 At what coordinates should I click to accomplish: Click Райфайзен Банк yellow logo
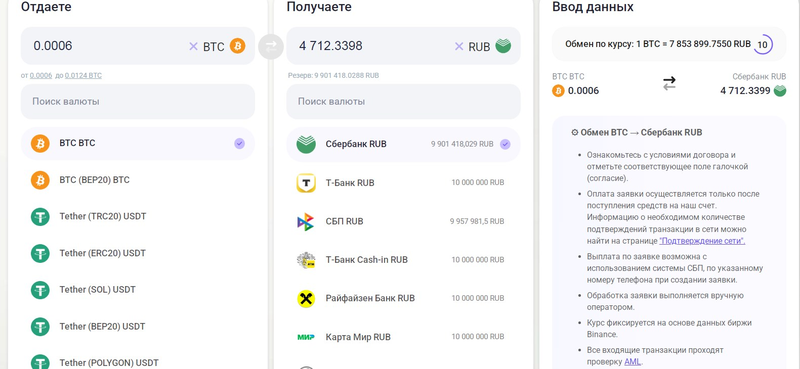306,298
